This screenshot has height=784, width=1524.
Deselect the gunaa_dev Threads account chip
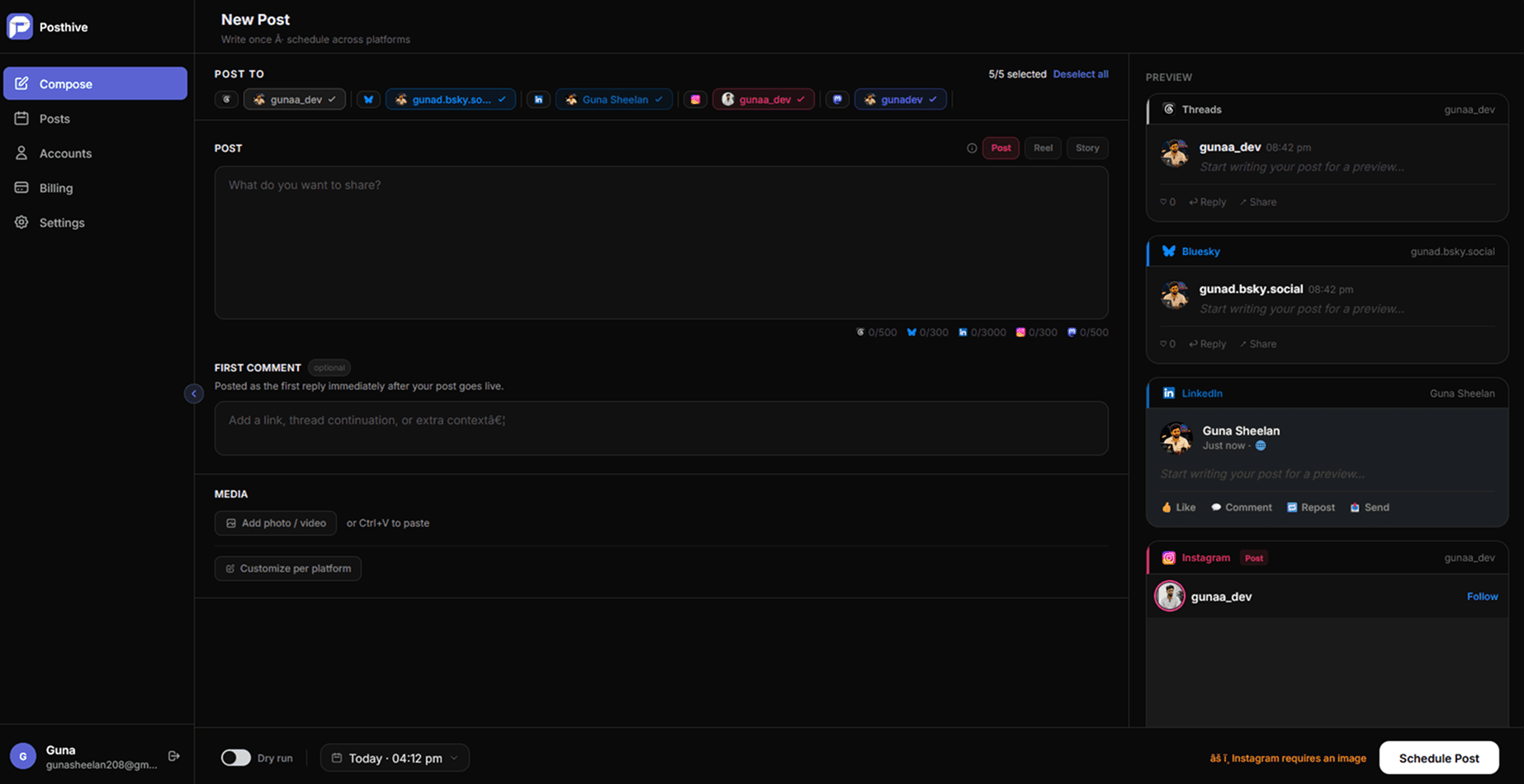pos(295,99)
